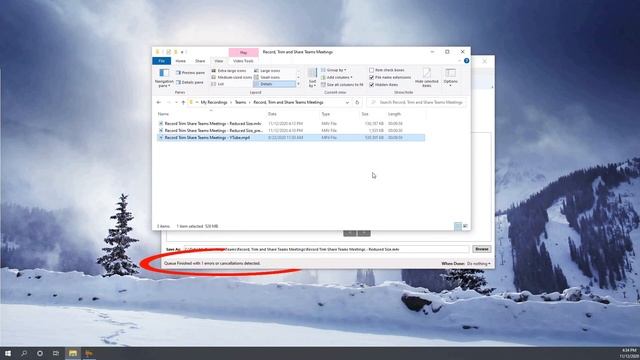Switch to large thumbnails view from status bar
Viewport: 640px width, 360px height.
465,226
